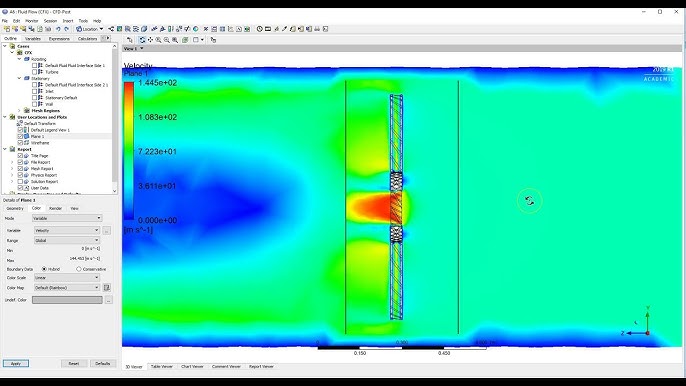Image resolution: width=686 pixels, height=386 pixels.
Task: Click the Print icon in main toolbar
Action: click(317, 29)
